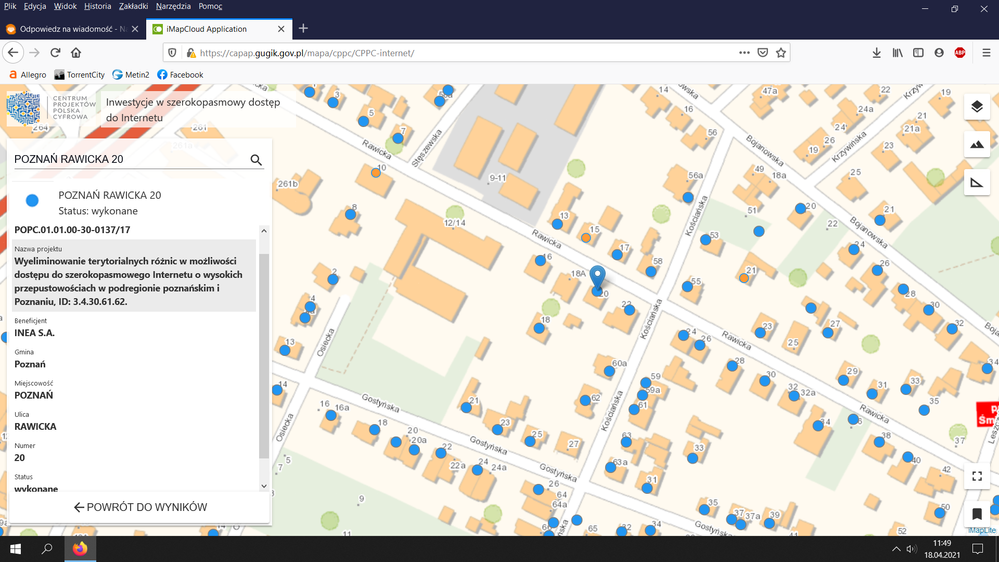Screen dimensions: 999x562
Task: Open the Zakładki menu
Action: (133, 6)
